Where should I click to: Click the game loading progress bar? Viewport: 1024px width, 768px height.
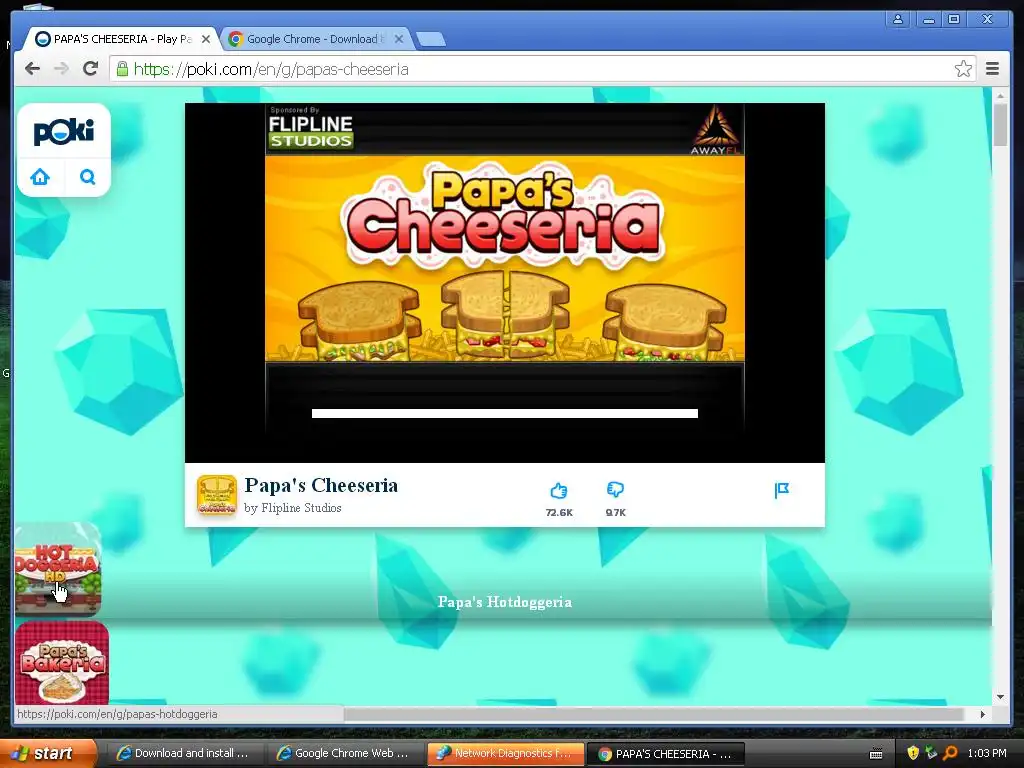coord(505,413)
